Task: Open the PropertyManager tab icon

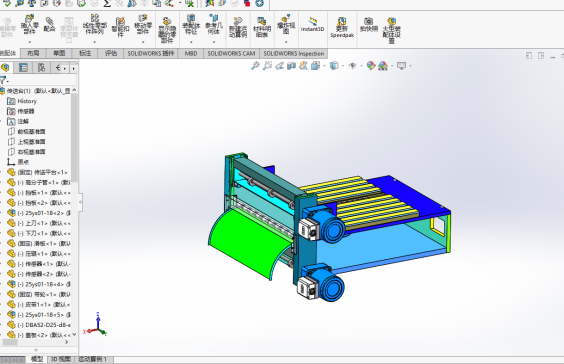Action: tap(23, 68)
